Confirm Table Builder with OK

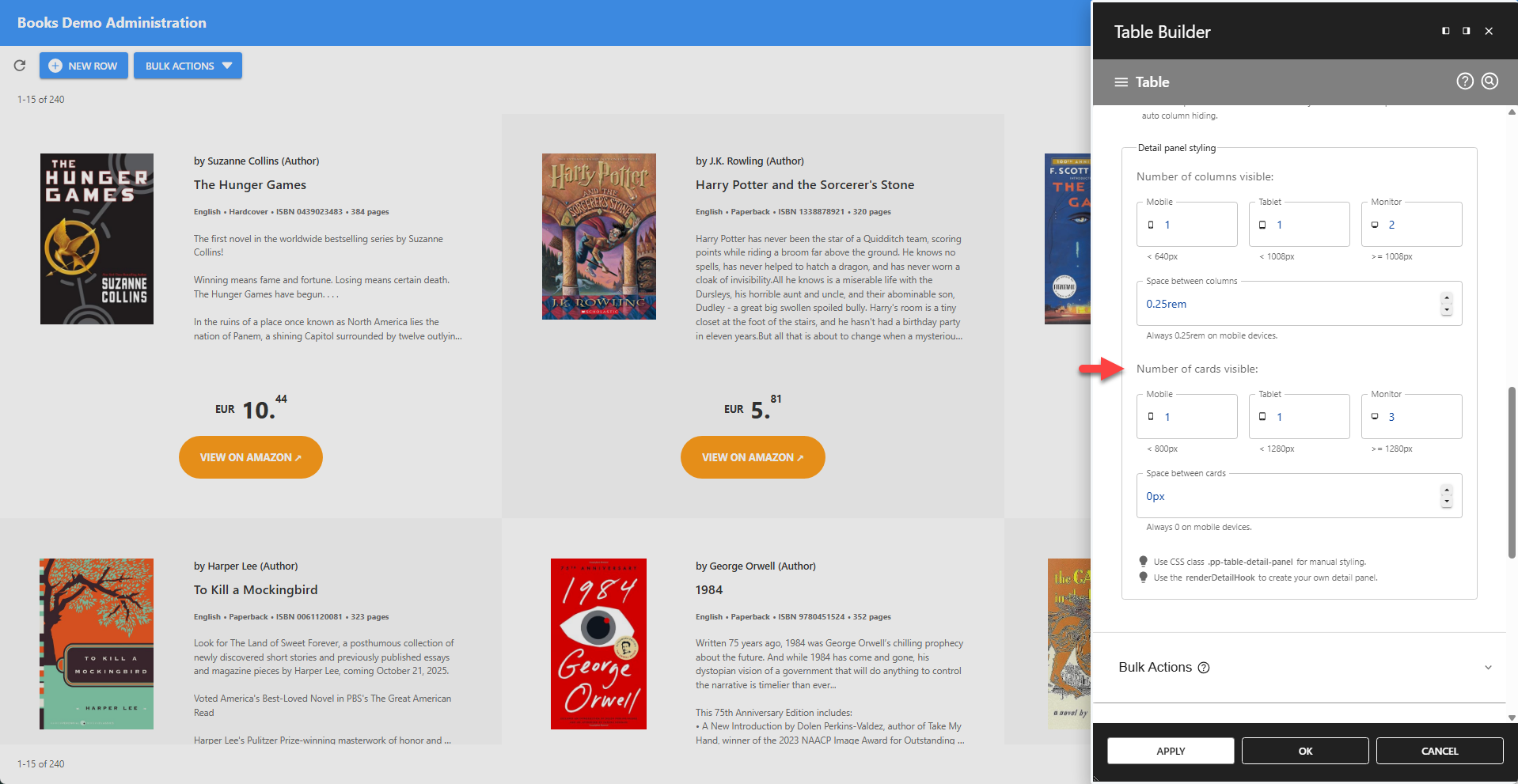pos(1305,751)
